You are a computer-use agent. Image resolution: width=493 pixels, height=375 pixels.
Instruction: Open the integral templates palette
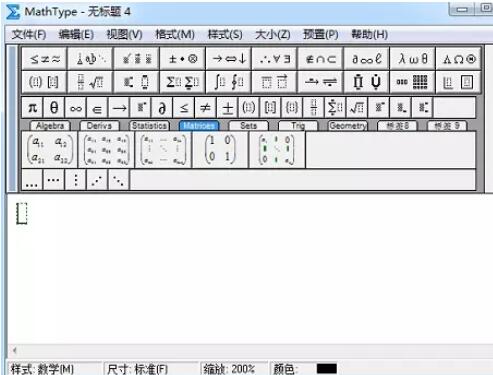(x=229, y=82)
